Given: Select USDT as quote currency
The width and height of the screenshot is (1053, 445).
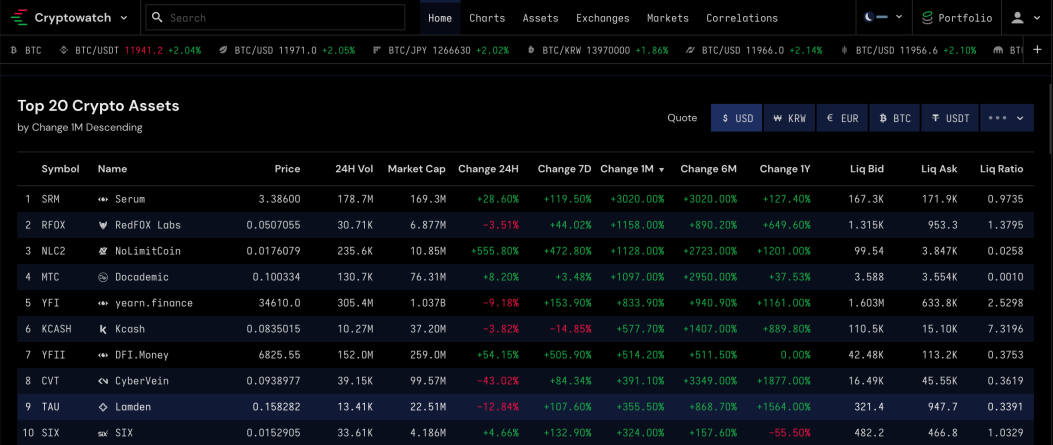Looking at the screenshot, I should [950, 118].
